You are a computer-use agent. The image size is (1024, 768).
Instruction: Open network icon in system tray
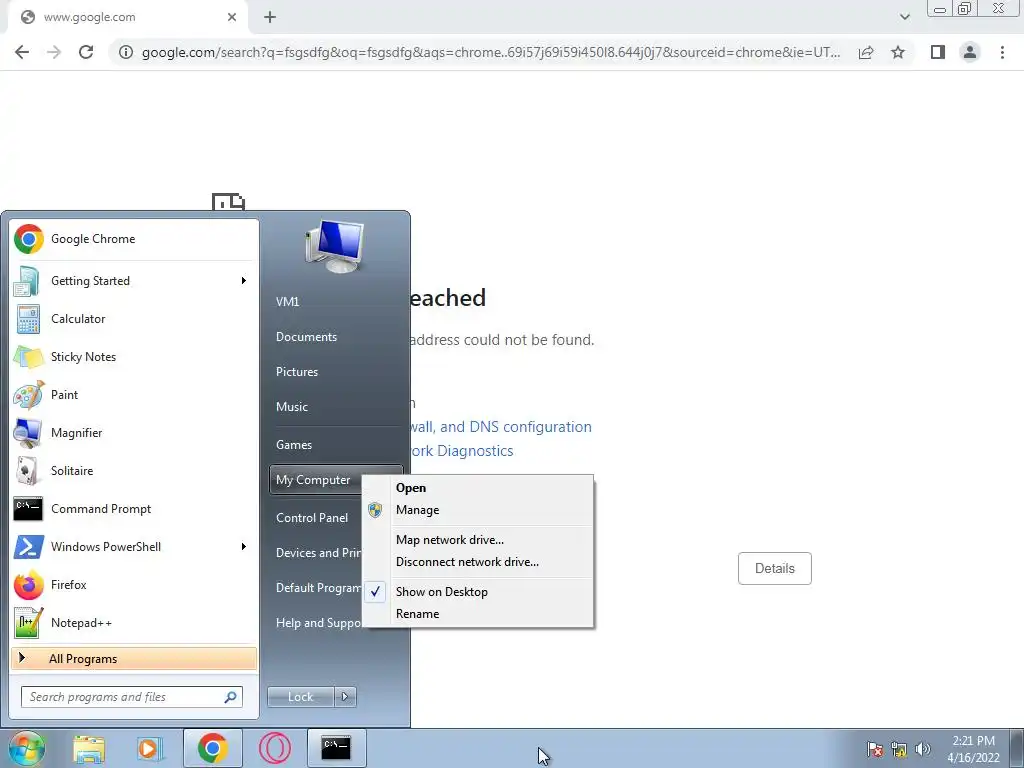pos(899,749)
